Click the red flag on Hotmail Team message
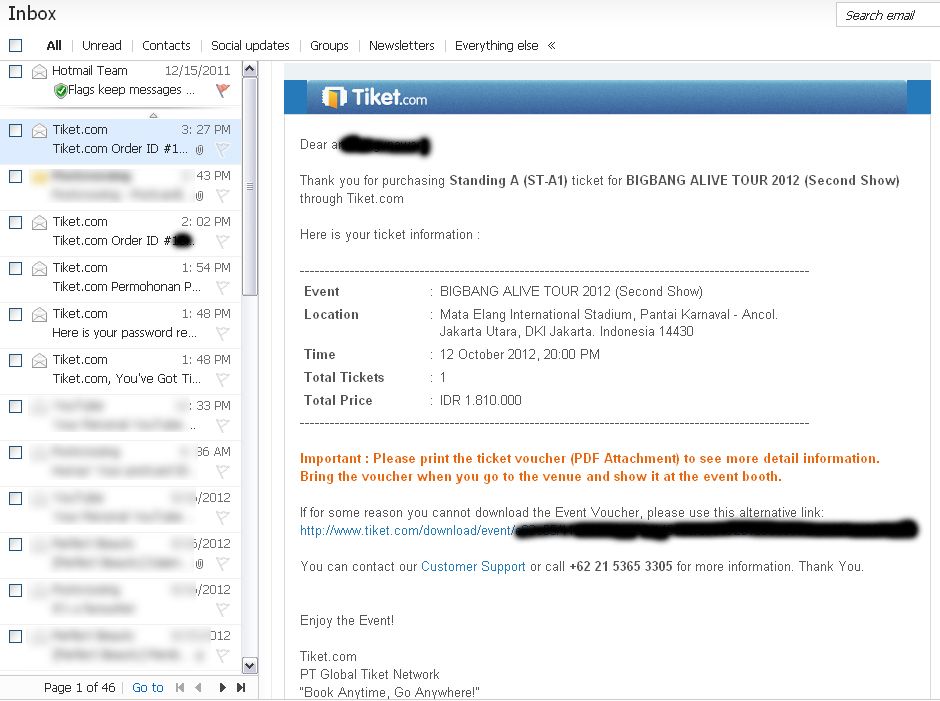 point(222,90)
